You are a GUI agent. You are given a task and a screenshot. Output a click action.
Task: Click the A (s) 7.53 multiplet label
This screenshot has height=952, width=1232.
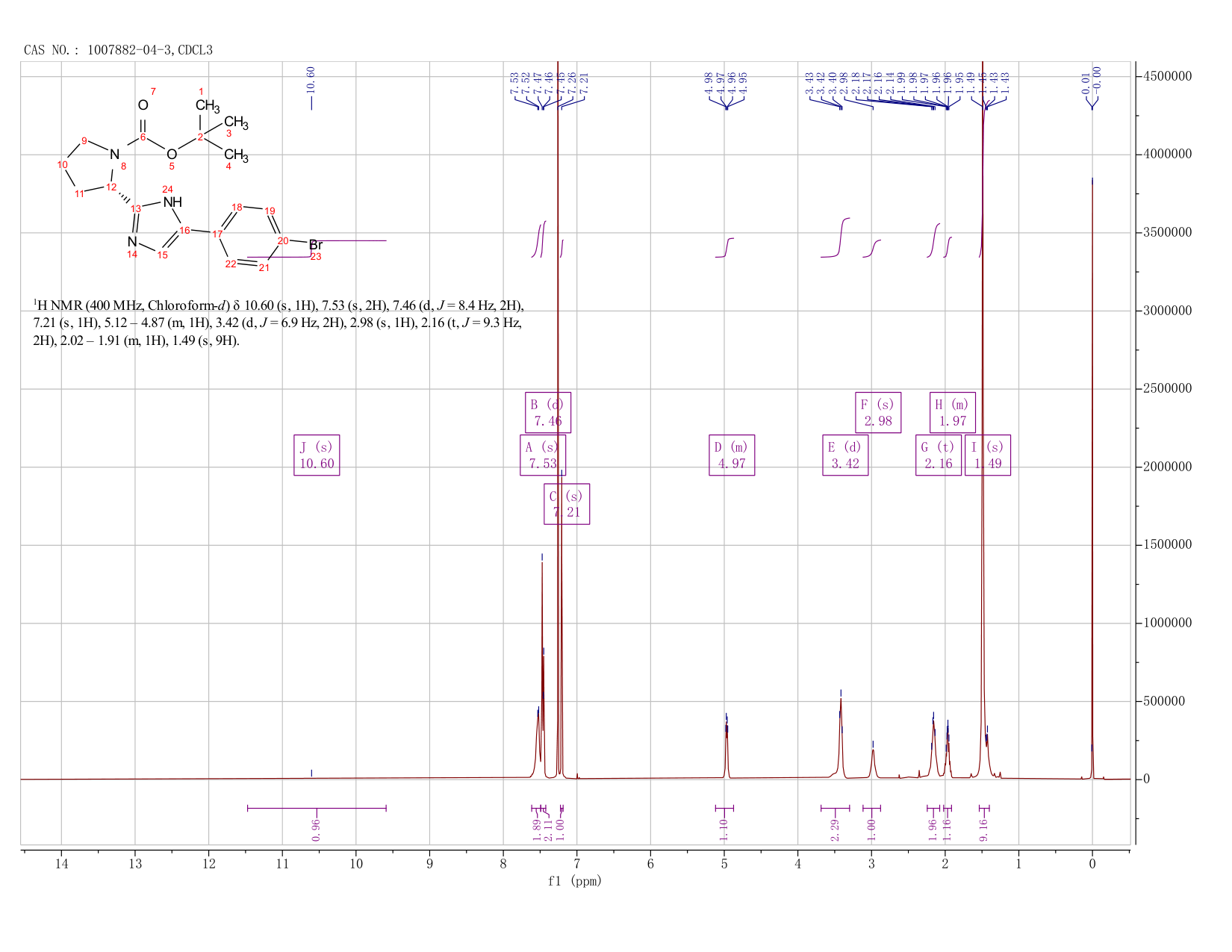tap(543, 455)
